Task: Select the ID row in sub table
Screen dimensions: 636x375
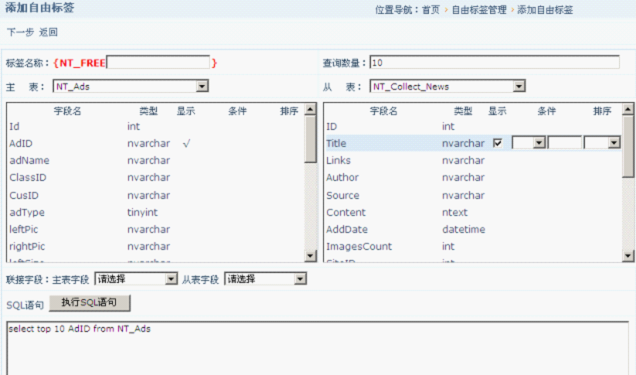Action: pos(473,126)
